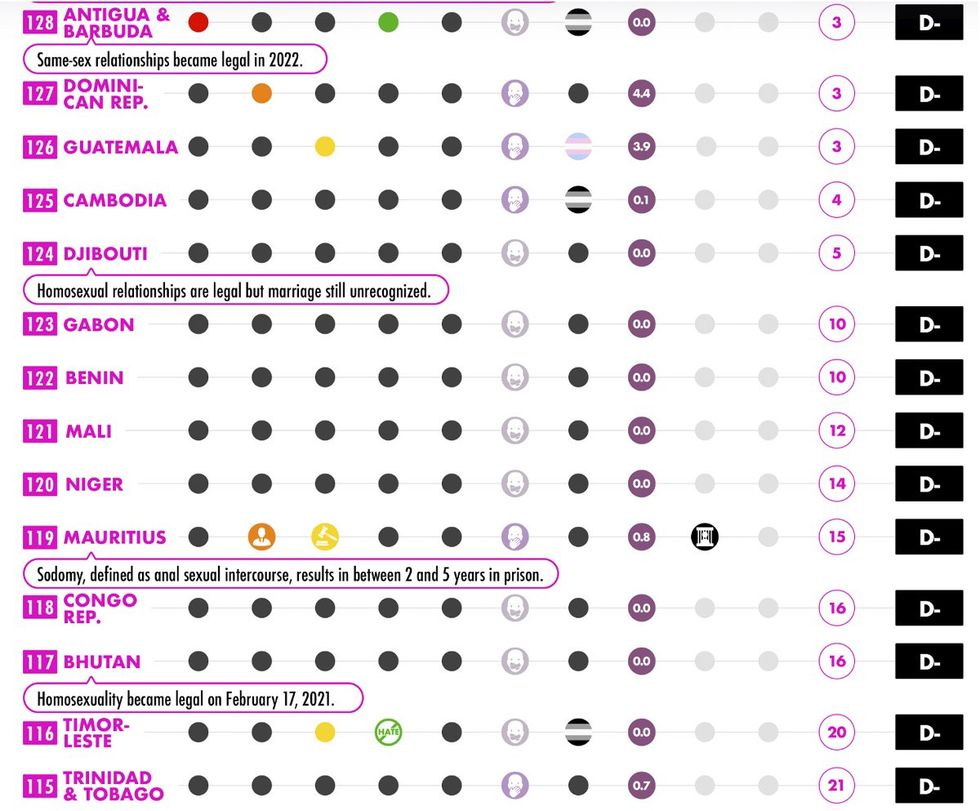Viewport: 980px width, 811px height.
Task: Click the orange person icon in Mauritius row
Action: pyautogui.click(x=261, y=537)
